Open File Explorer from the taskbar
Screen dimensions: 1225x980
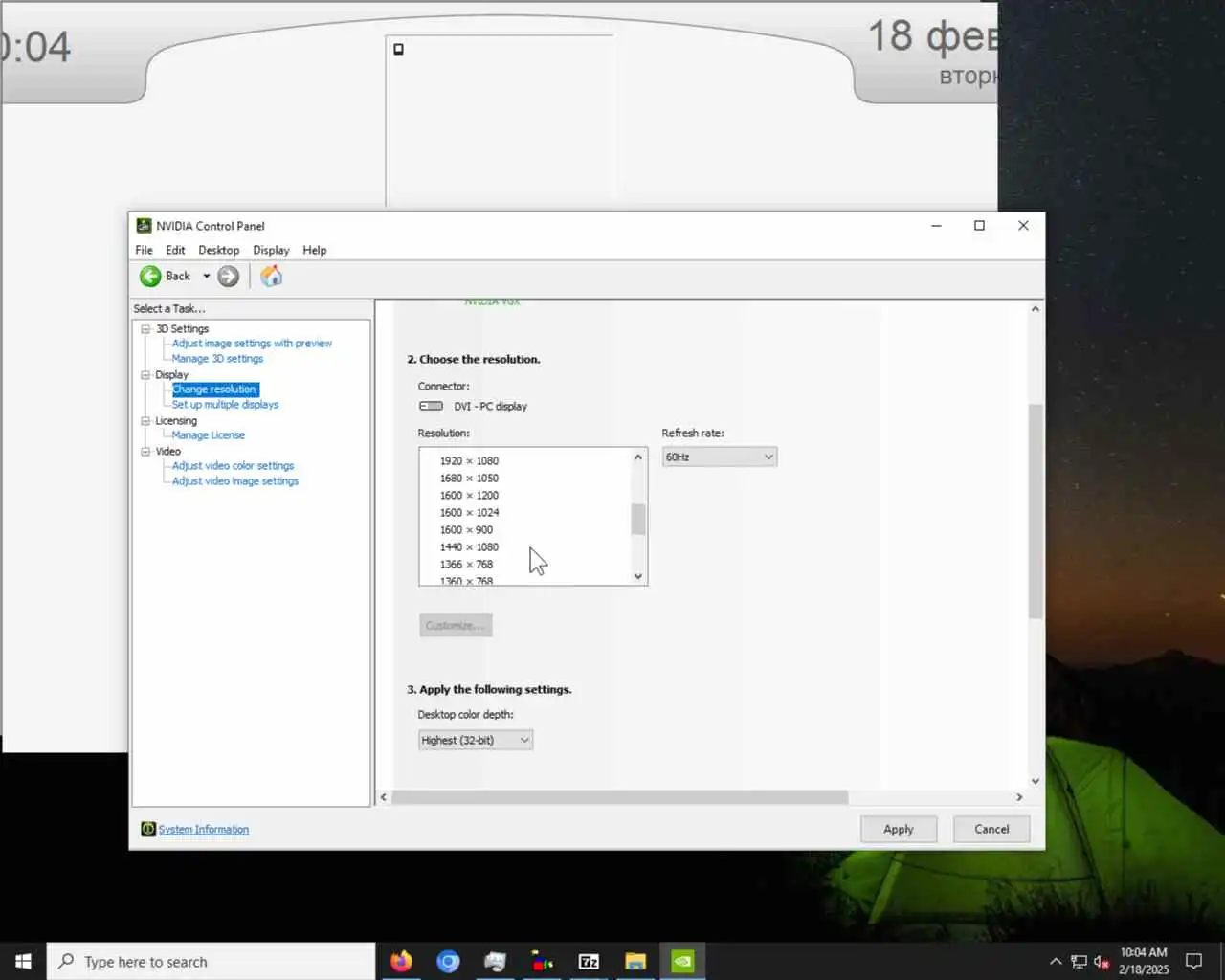pos(635,962)
